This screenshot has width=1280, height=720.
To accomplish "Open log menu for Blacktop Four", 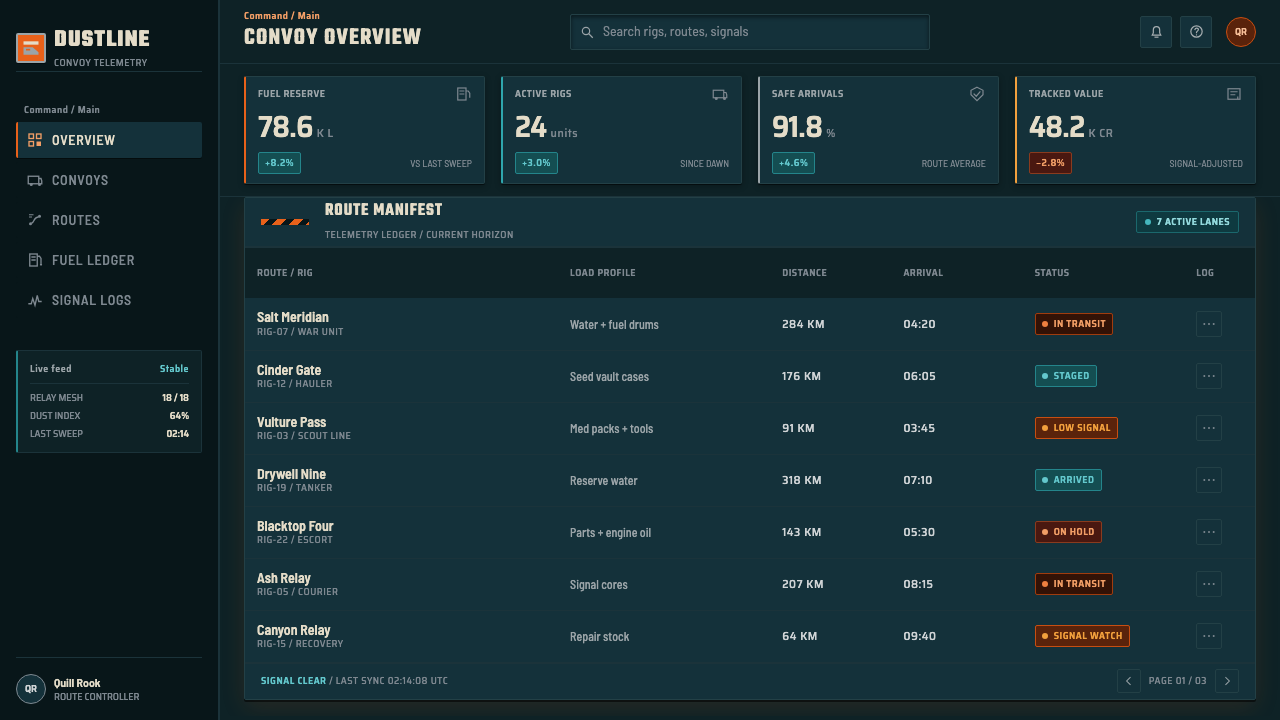I will 1209,532.
